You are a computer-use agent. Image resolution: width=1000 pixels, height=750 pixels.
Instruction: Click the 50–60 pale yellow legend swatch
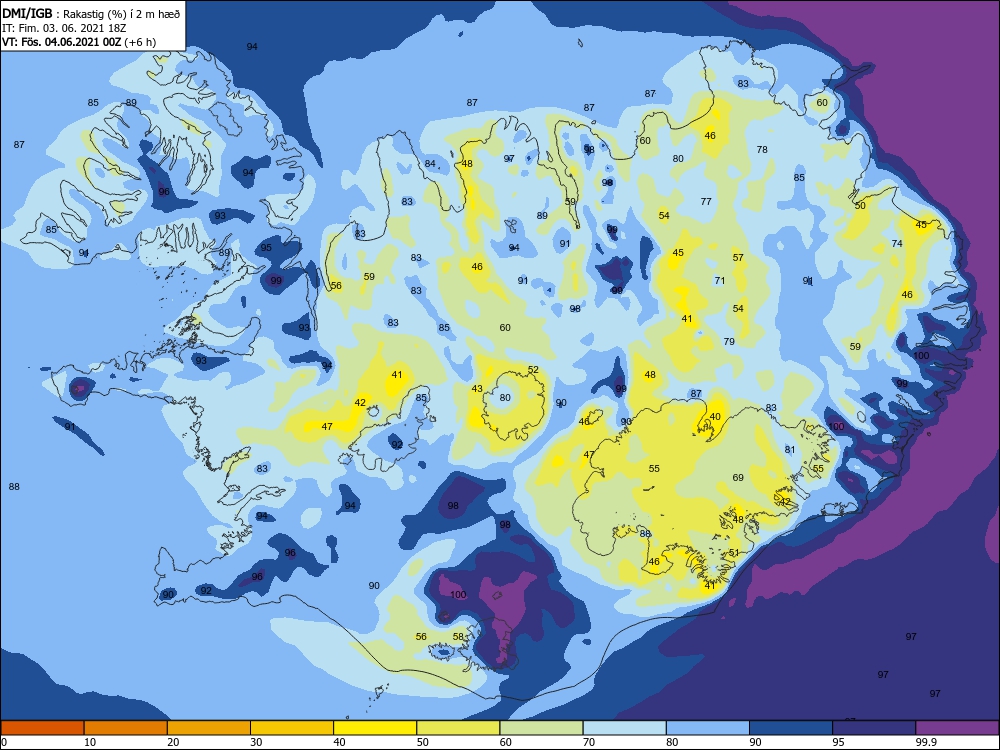click(x=458, y=728)
